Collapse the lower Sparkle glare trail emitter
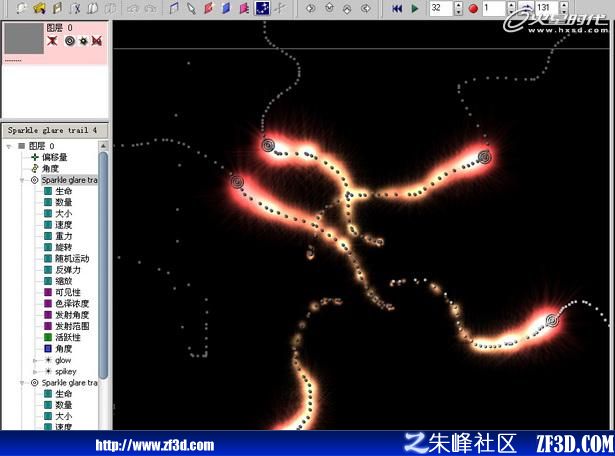This screenshot has width=615, height=456. [x=22, y=383]
